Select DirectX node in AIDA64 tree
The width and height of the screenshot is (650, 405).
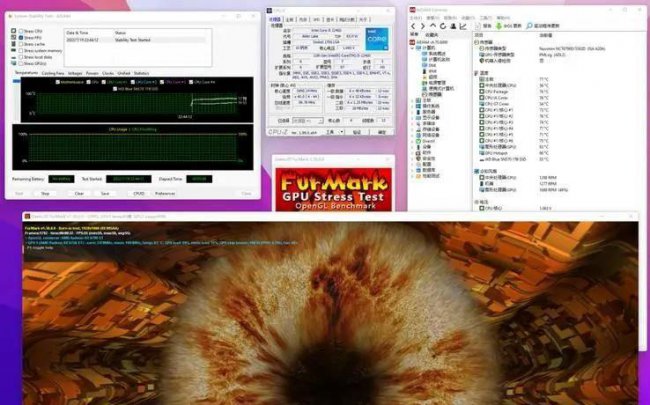coord(425,141)
